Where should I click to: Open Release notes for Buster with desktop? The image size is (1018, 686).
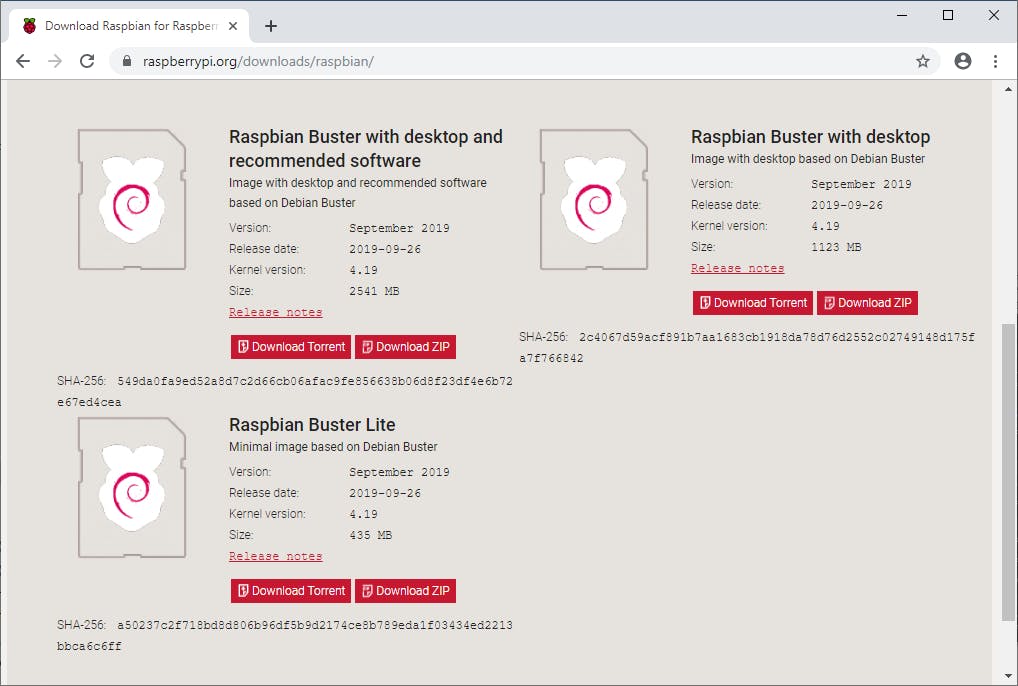(x=738, y=268)
